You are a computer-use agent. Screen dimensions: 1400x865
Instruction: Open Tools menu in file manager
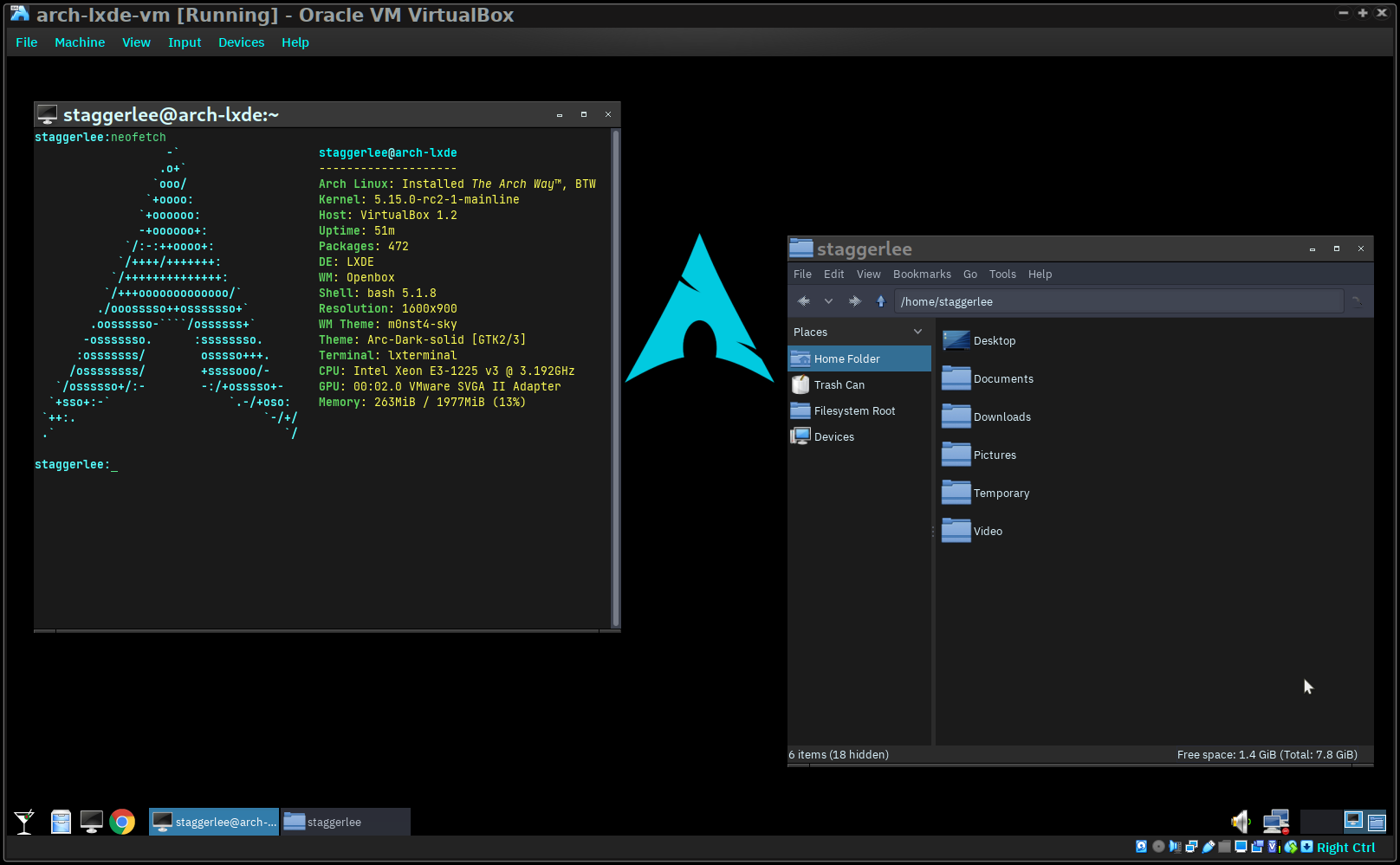tap(1002, 274)
